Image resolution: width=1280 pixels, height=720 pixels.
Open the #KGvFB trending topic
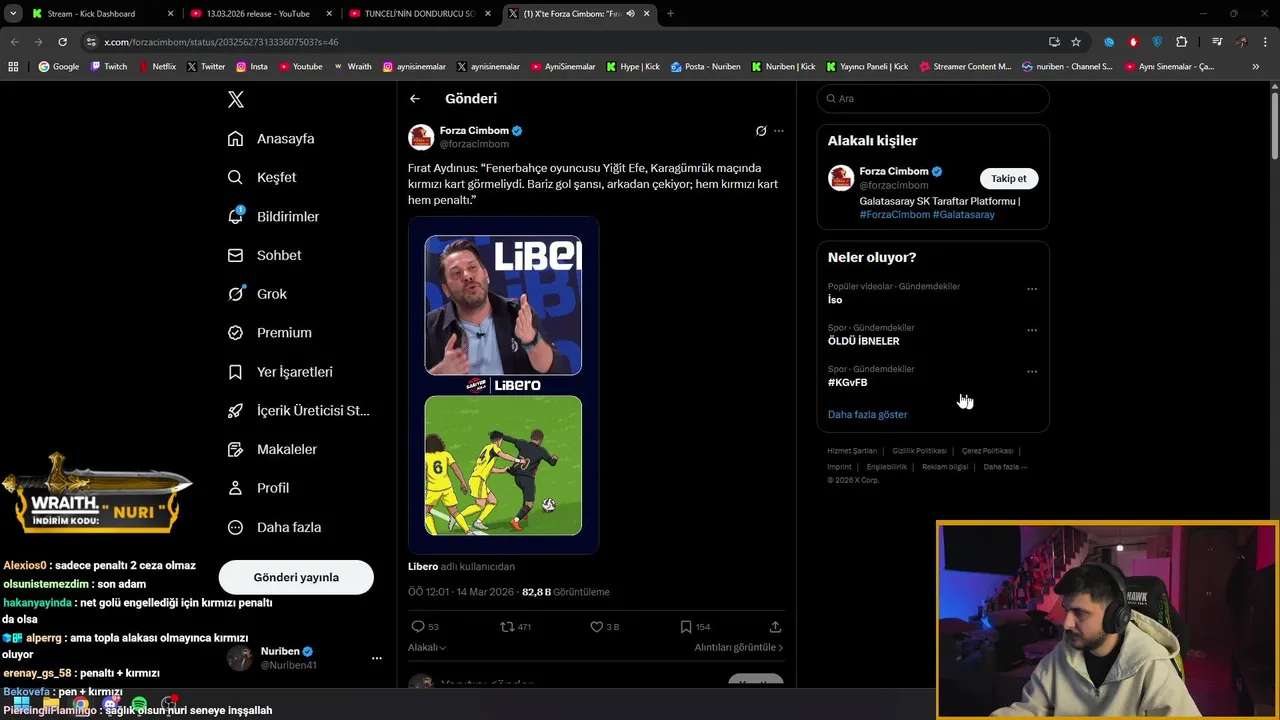pyautogui.click(x=847, y=382)
